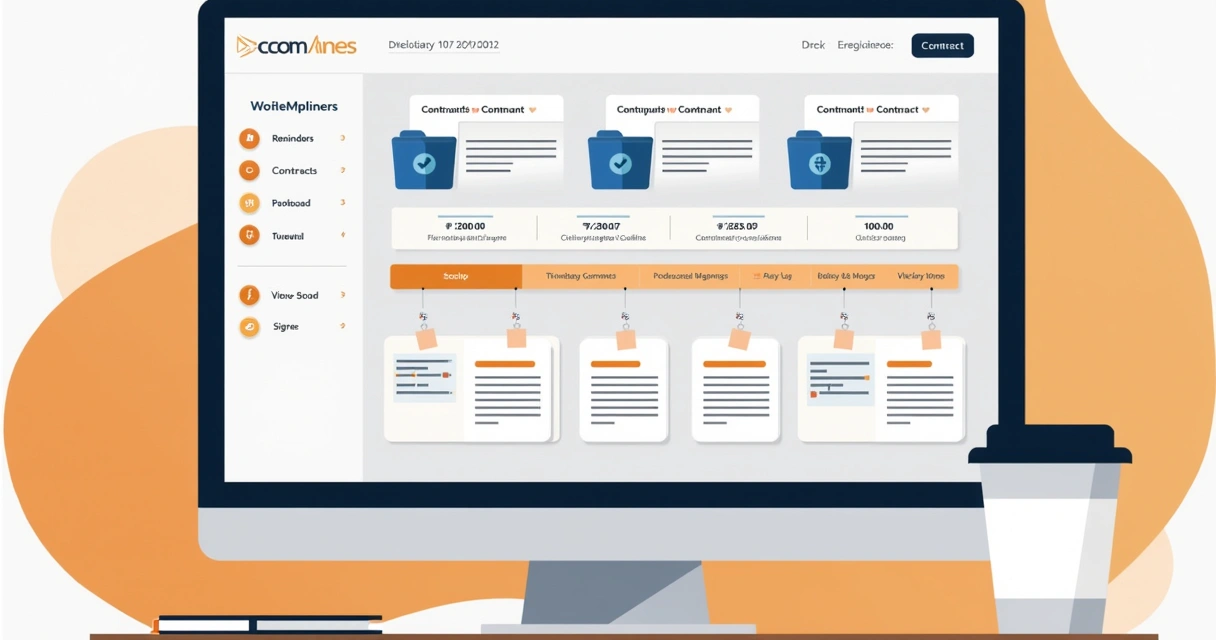This screenshot has height=640, width=1216.
Task: Click the Tureurel sidebar icon
Action: click(249, 236)
